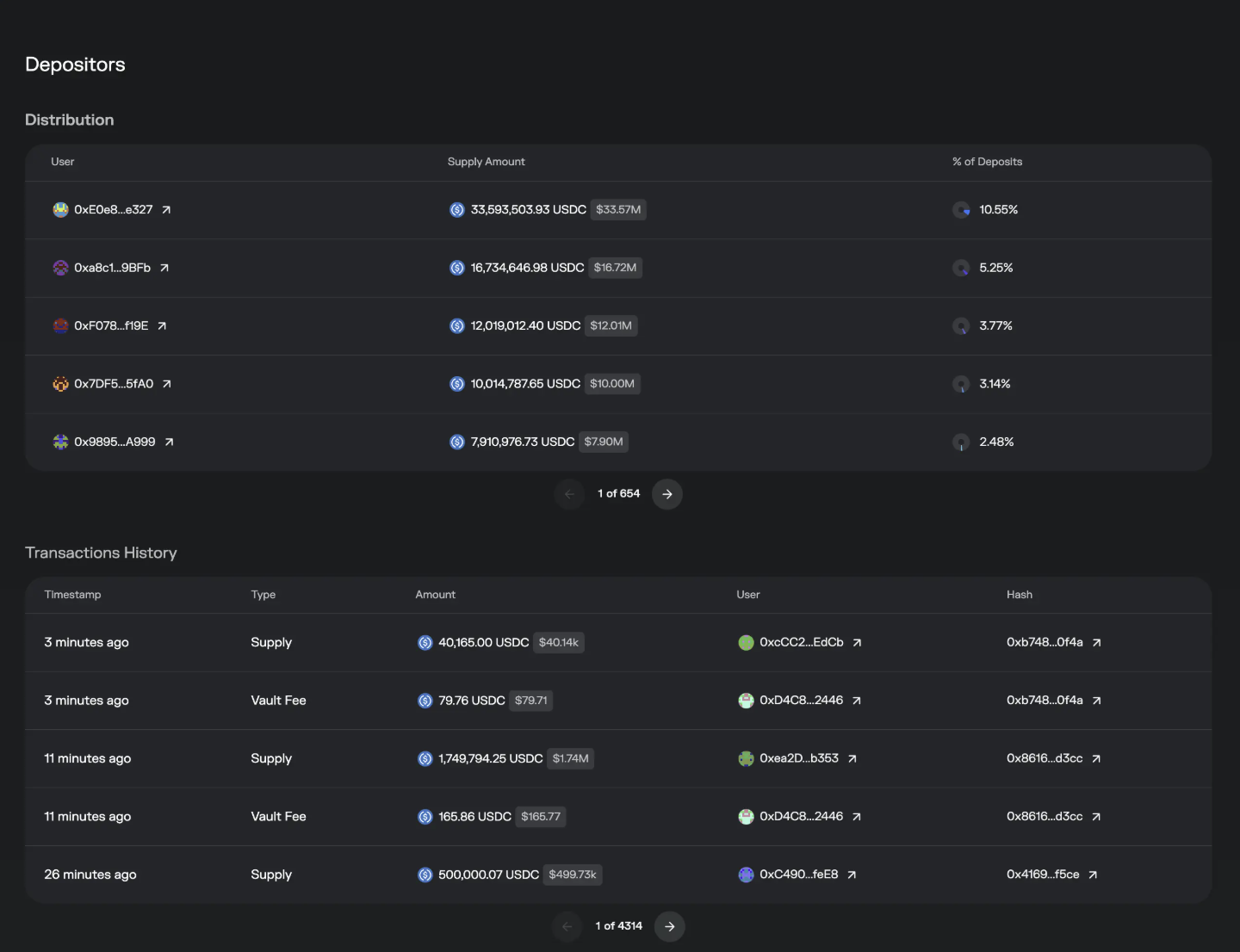Click '26 minutes ago' timestamp
Screen dimensions: 1240x952
click(x=90, y=875)
